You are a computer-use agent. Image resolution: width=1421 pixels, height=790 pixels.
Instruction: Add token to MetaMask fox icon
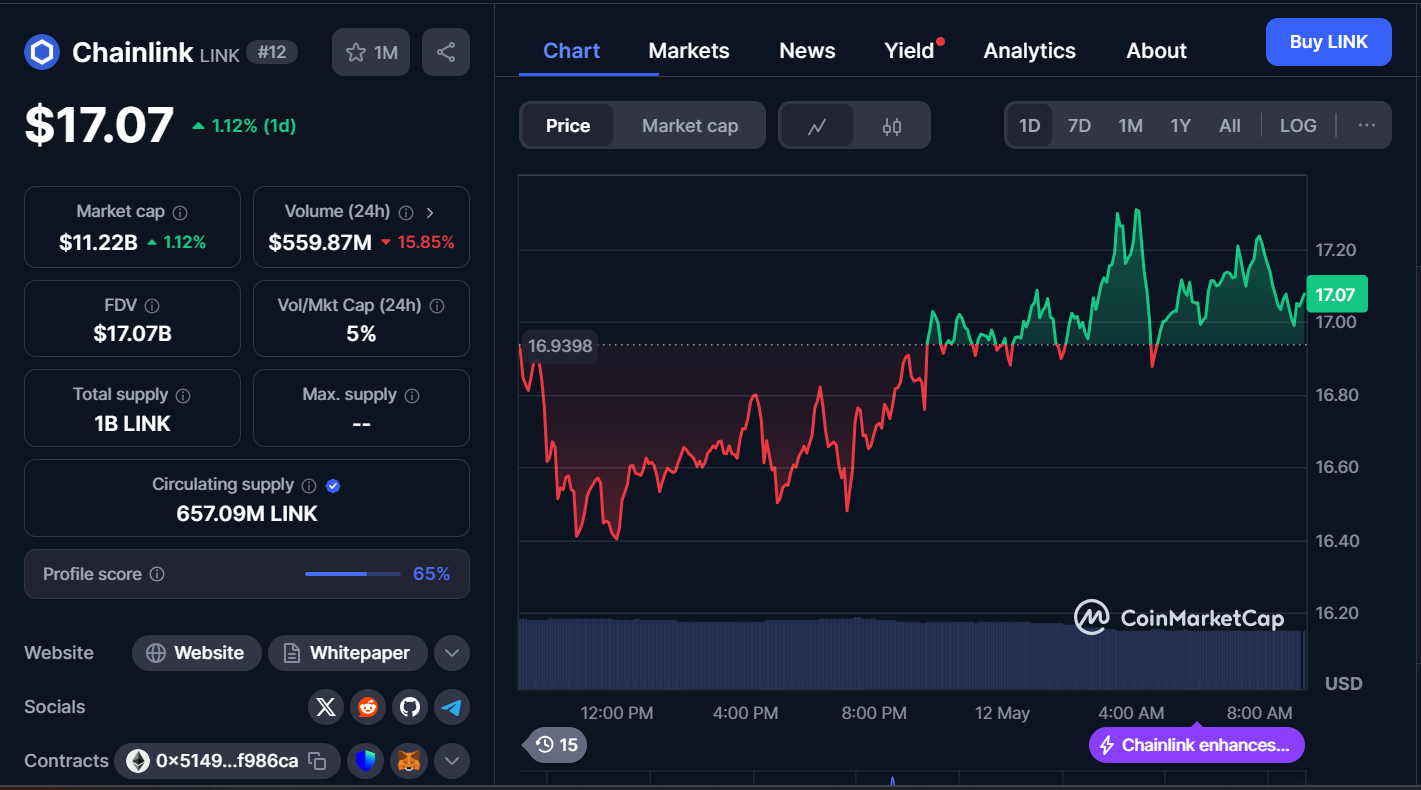[x=409, y=761]
